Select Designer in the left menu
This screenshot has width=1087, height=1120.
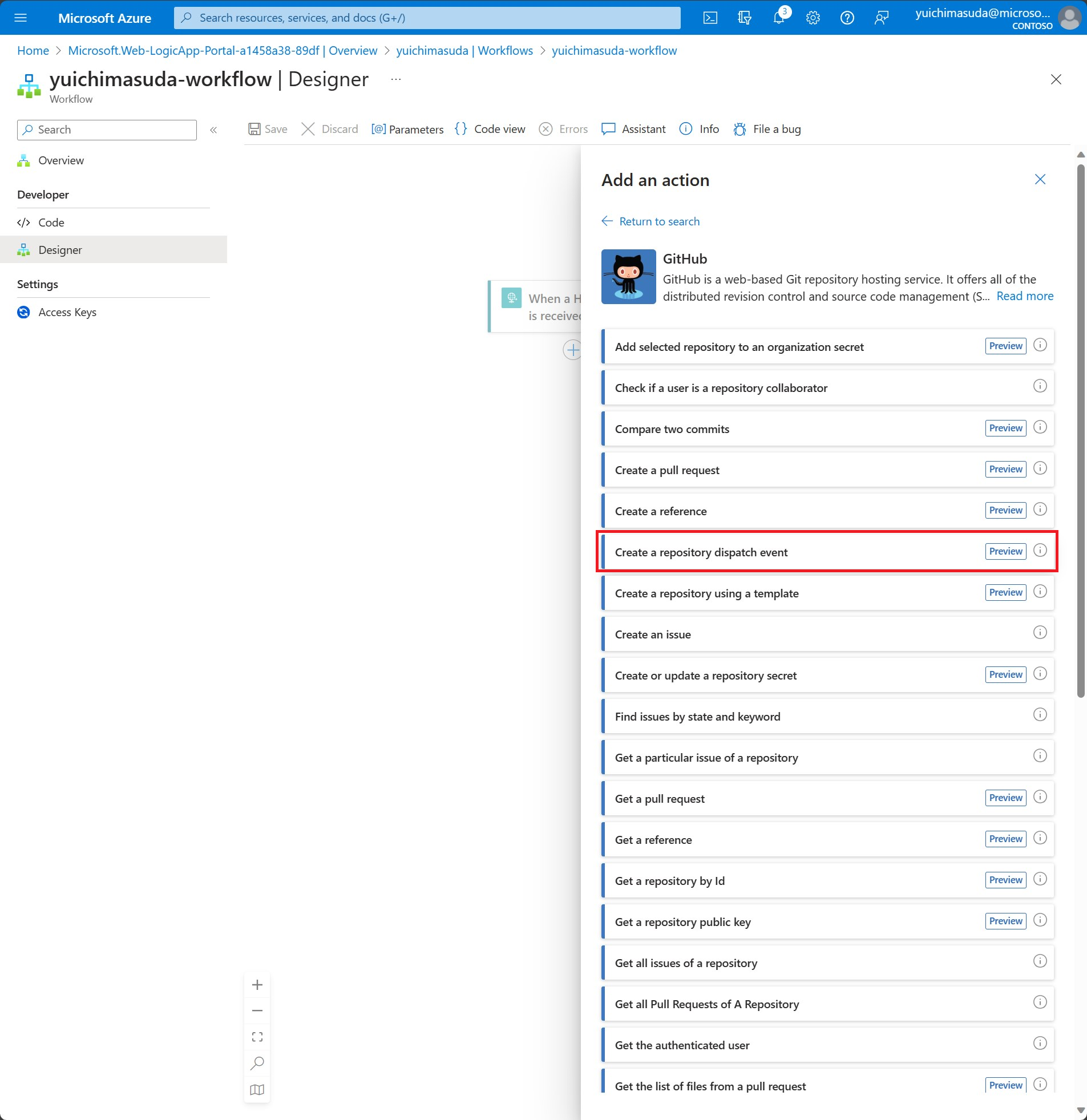[114, 250]
